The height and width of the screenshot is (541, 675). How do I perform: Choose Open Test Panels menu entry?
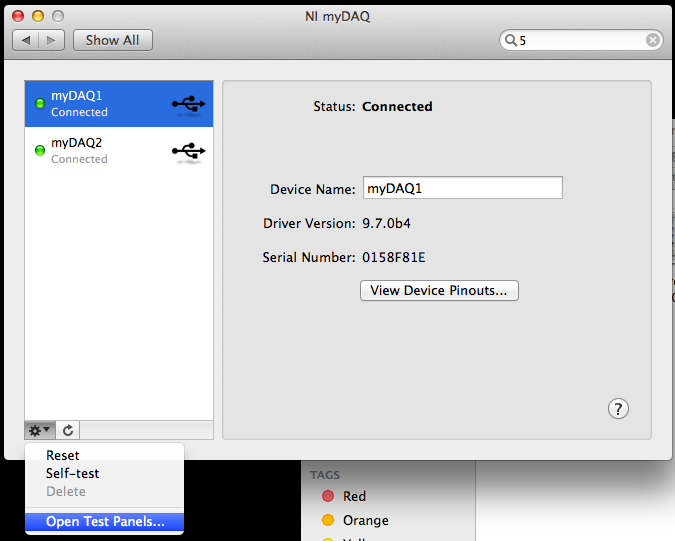(105, 521)
